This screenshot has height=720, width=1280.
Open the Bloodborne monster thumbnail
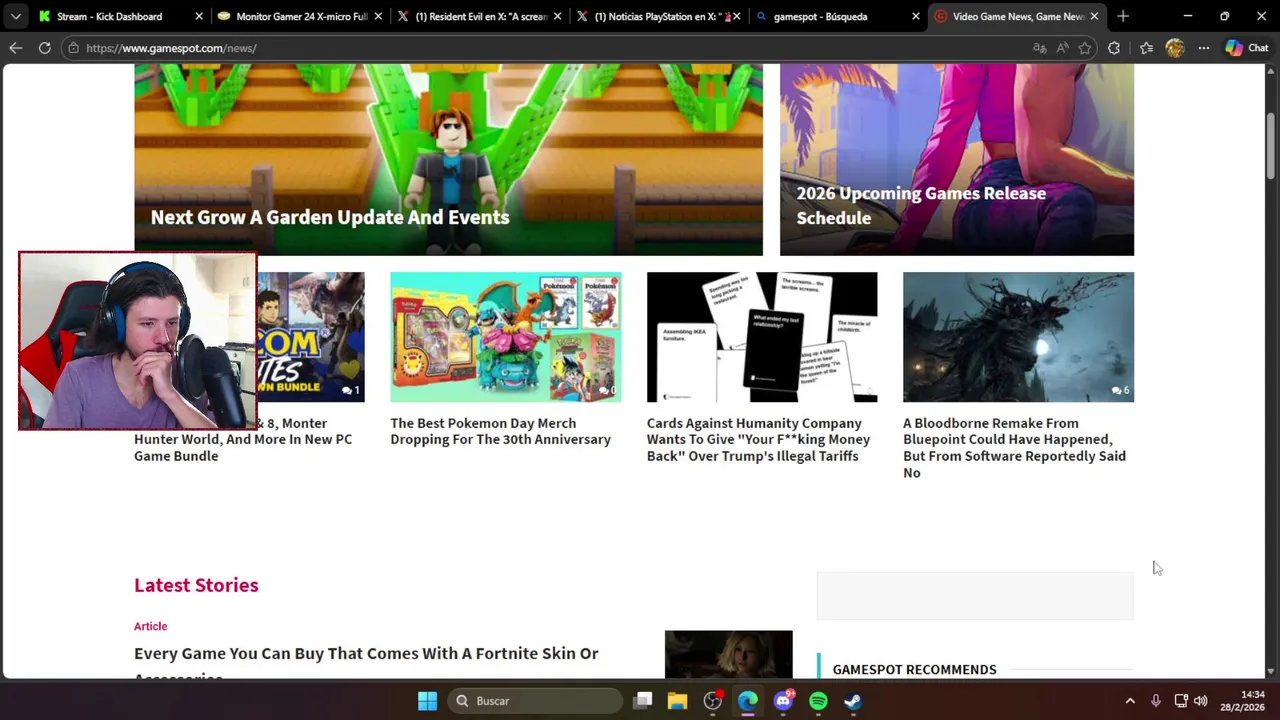click(x=1018, y=337)
